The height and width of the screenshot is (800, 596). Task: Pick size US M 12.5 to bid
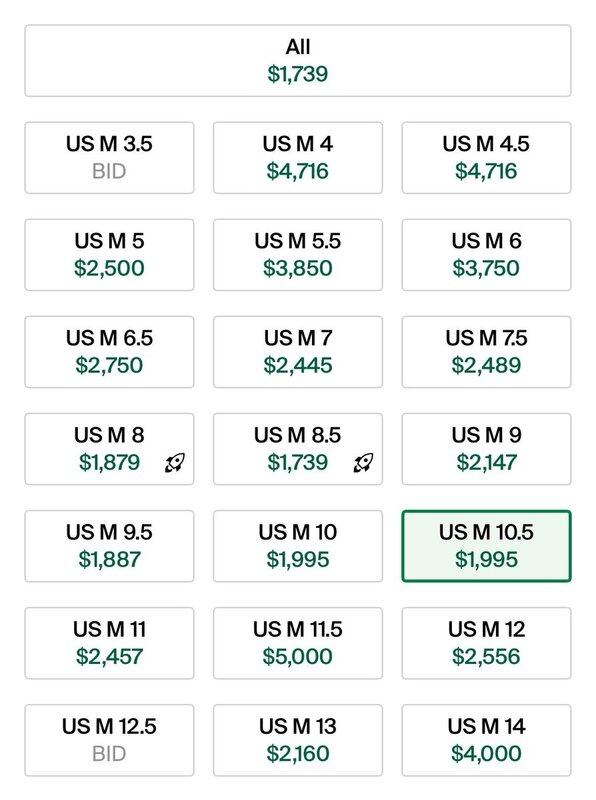coord(109,740)
